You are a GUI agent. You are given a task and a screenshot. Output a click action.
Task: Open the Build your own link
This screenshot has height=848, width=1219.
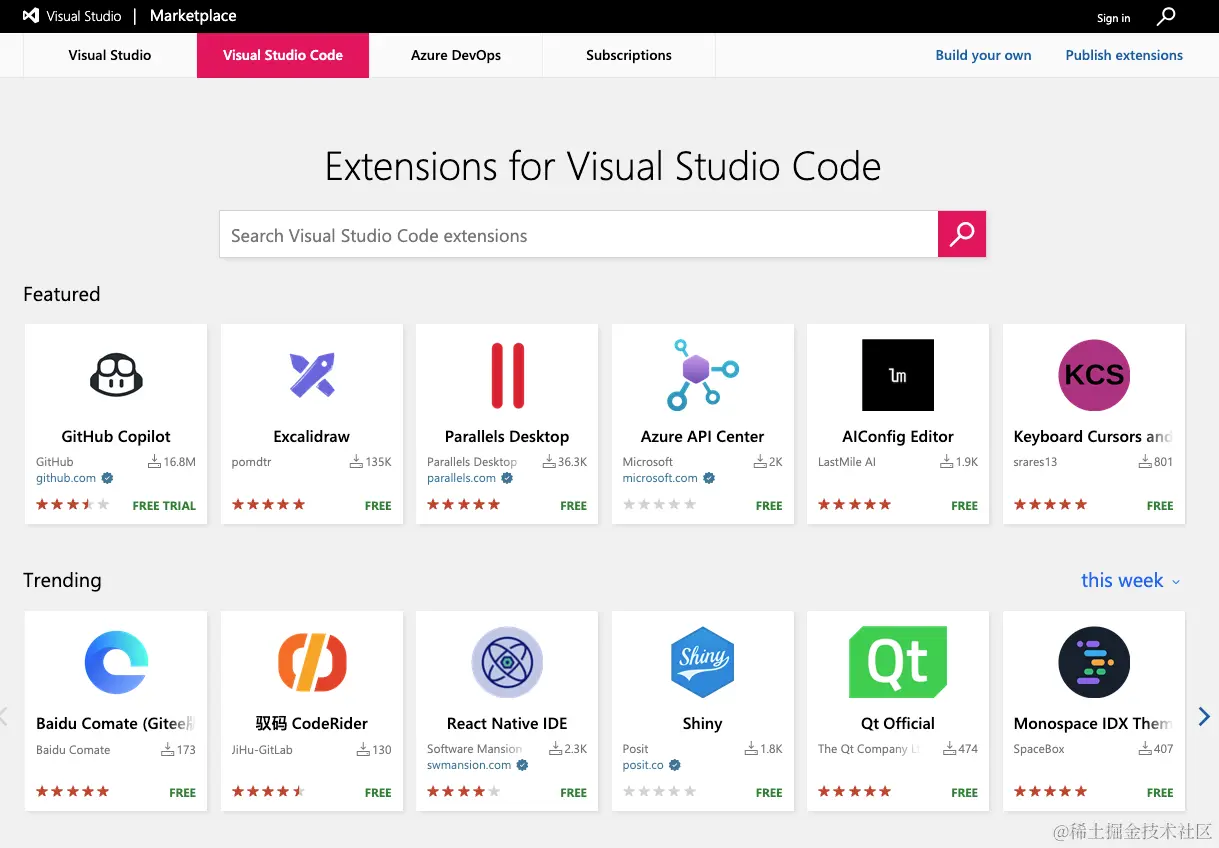click(983, 55)
